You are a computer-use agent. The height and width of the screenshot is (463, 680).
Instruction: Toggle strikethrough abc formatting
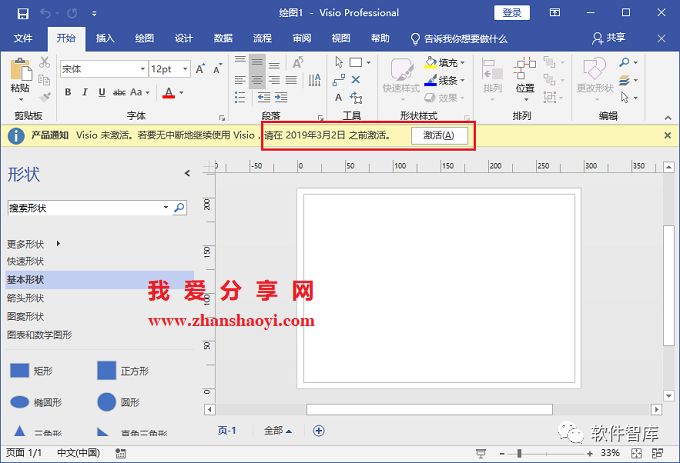click(119, 92)
